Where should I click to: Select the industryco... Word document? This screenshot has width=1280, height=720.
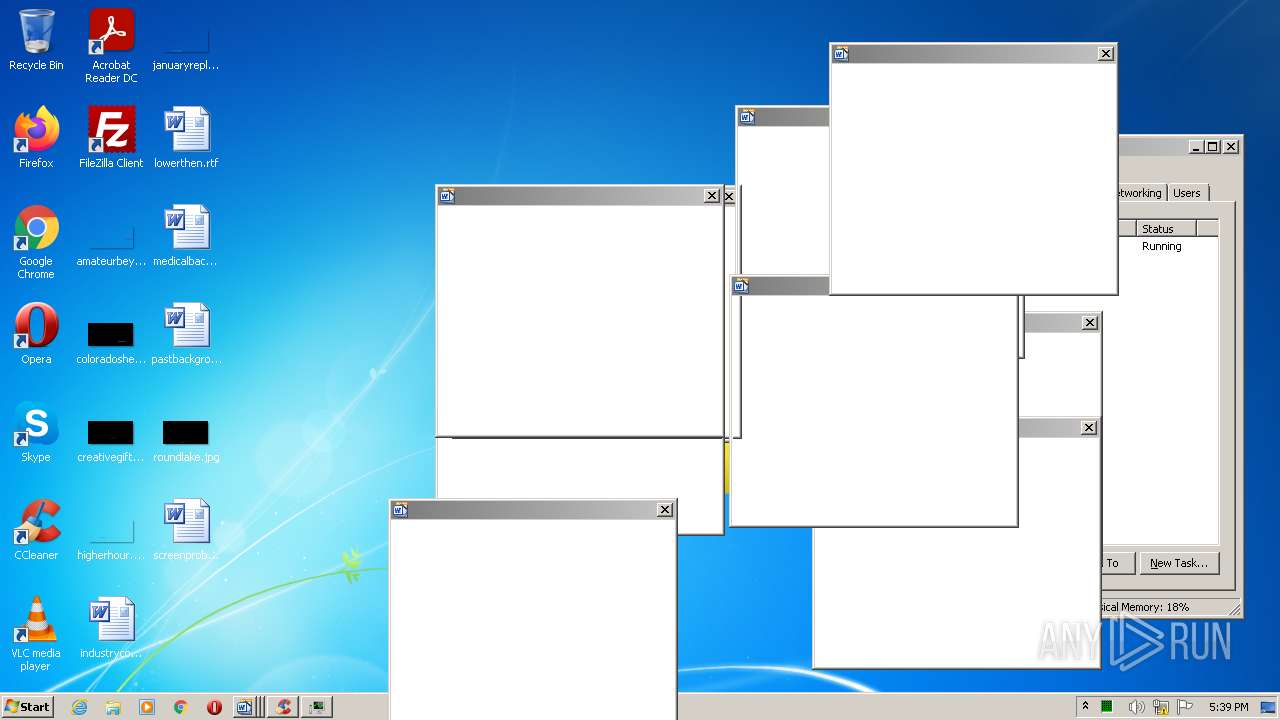coord(111,628)
